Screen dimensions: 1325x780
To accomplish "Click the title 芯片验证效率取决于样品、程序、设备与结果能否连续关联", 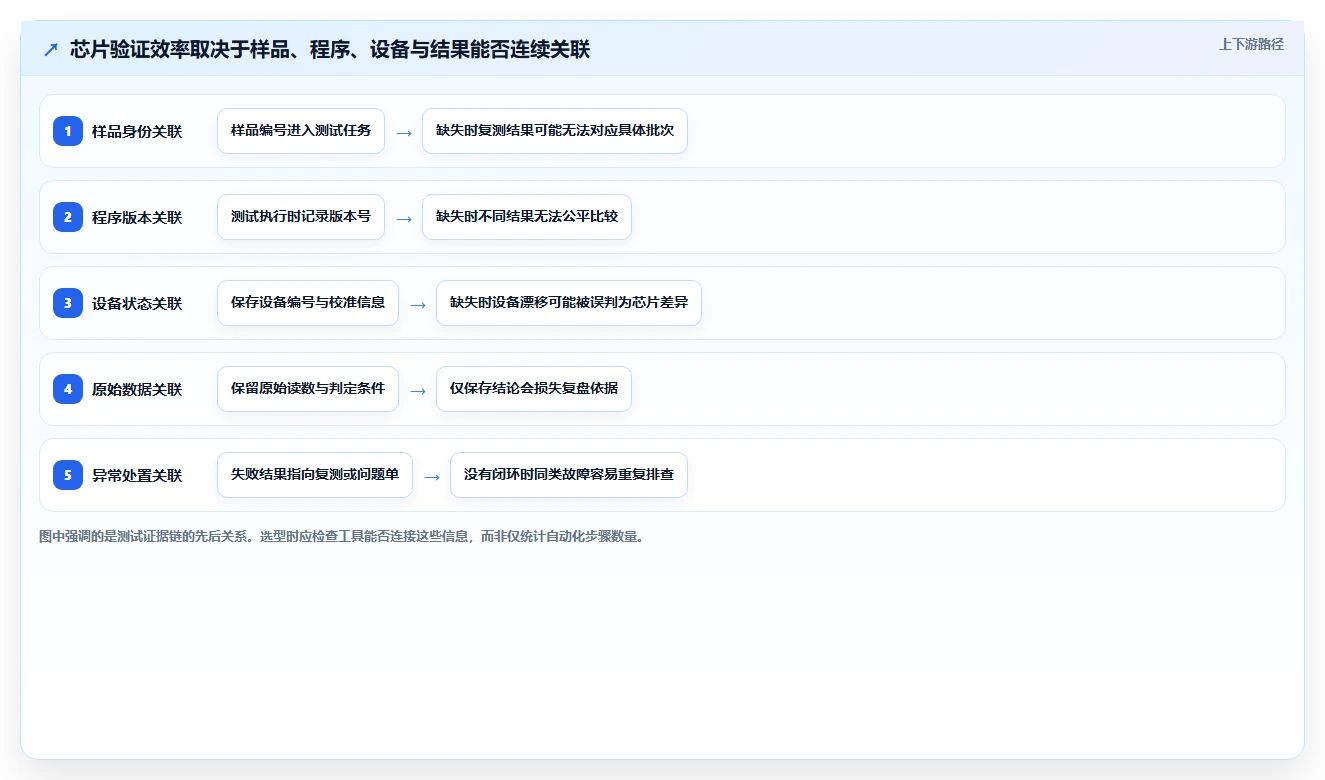I will [330, 49].
